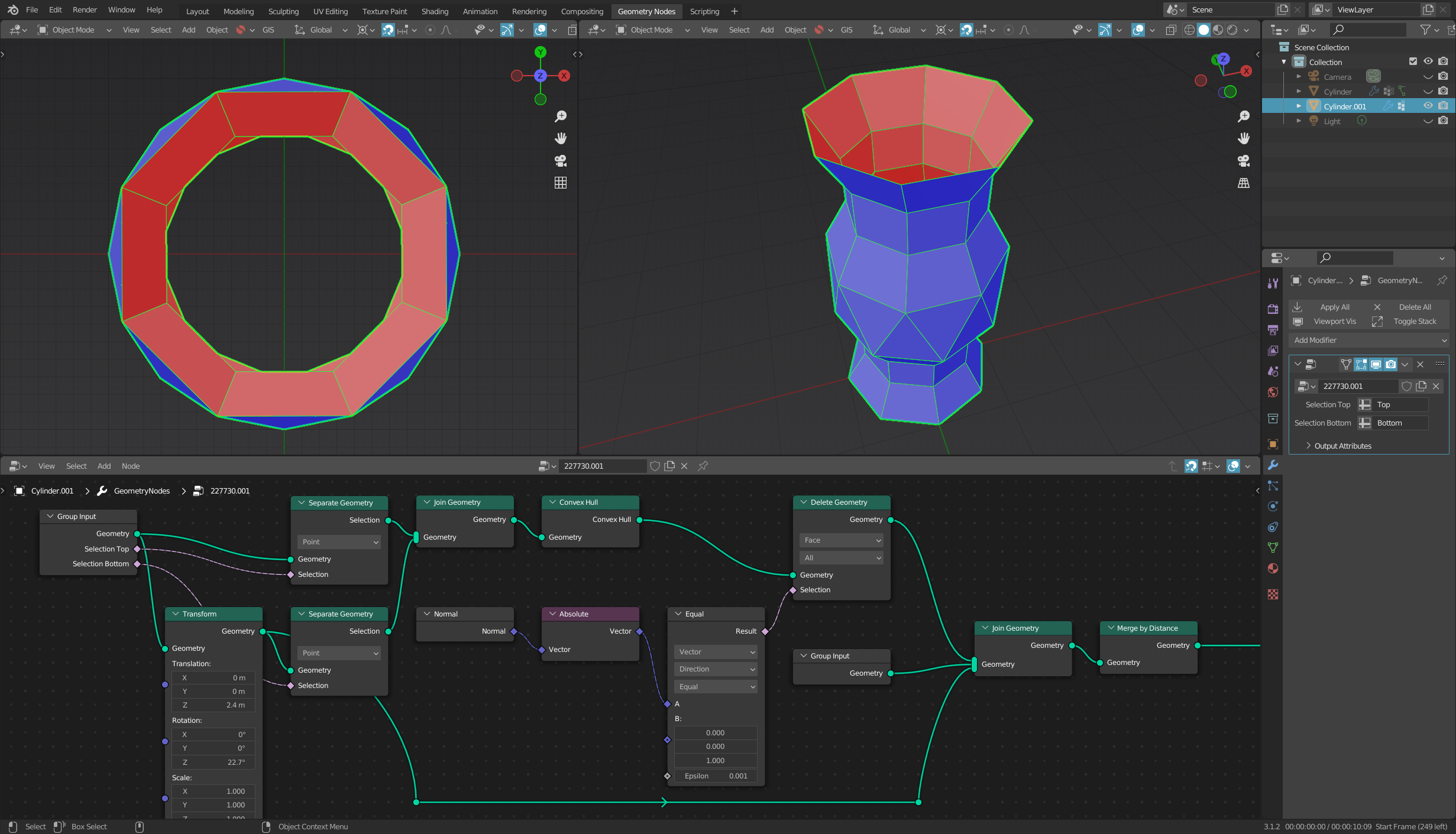Image resolution: width=1456 pixels, height=834 pixels.
Task: Open the Add Modifier dropdown
Action: [1369, 340]
